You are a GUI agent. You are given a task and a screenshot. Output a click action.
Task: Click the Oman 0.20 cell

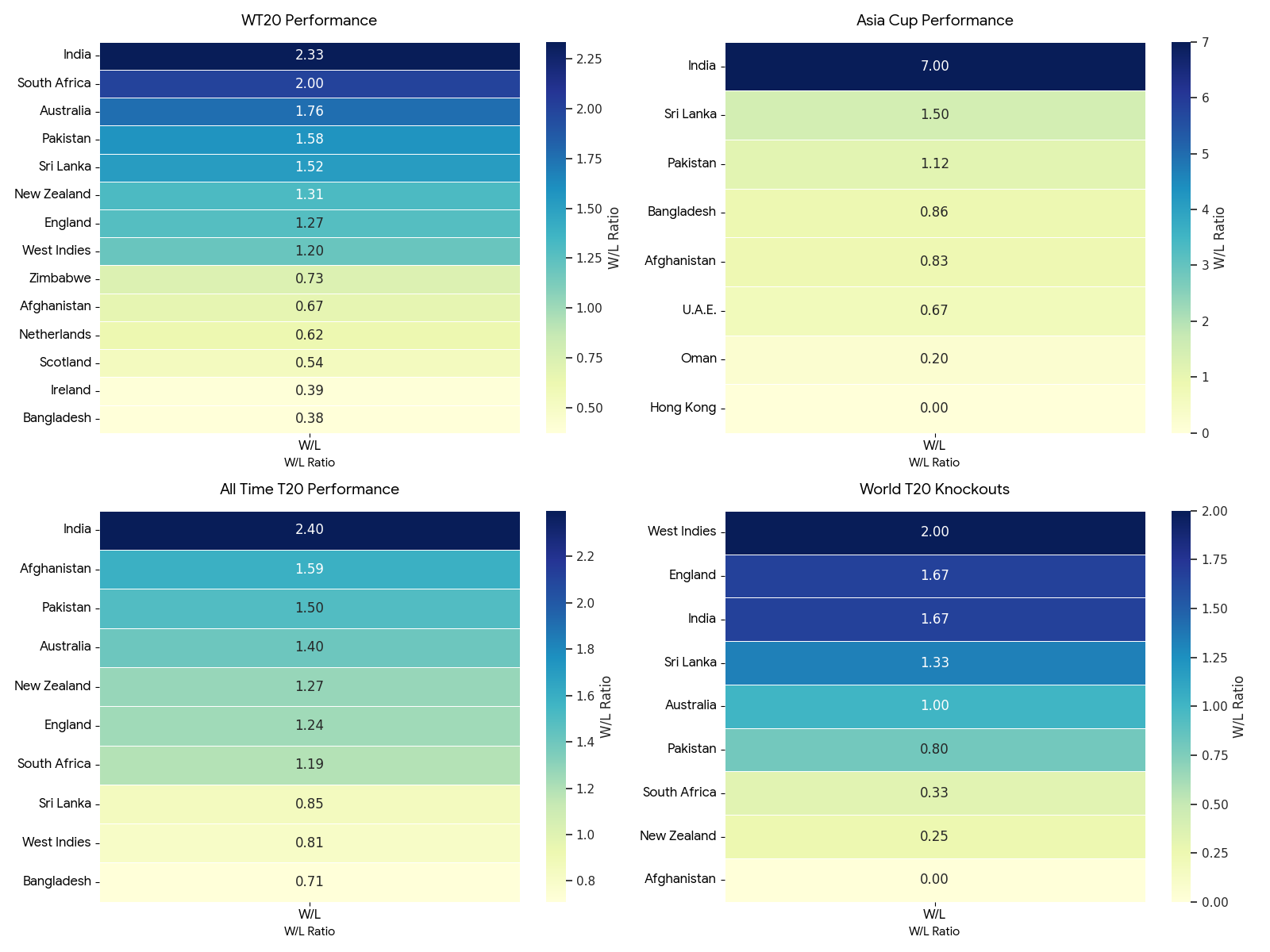point(935,359)
